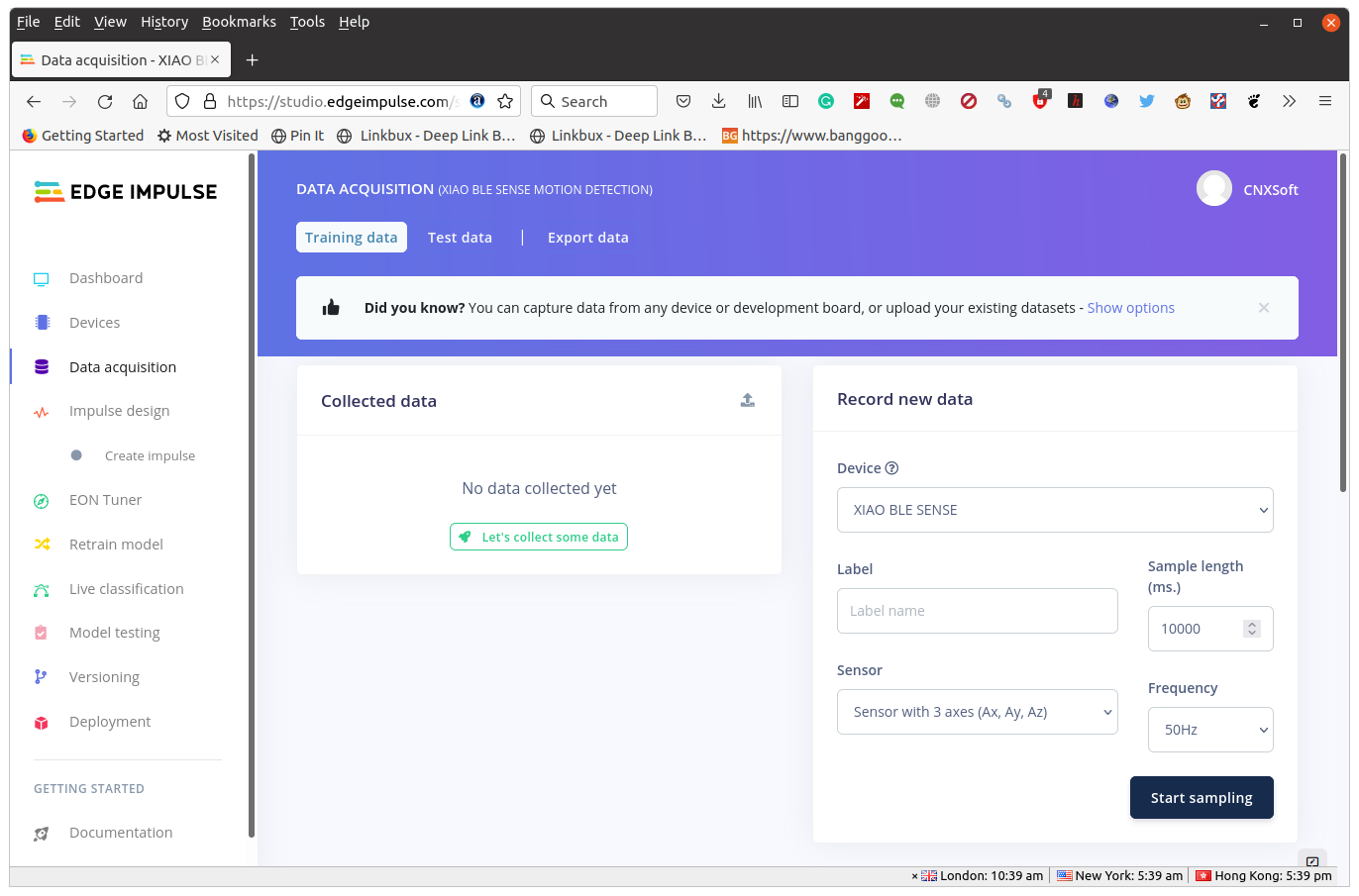The image size is (1359, 896).
Task: Close the Data acquisition browser tab
Action: [x=215, y=59]
